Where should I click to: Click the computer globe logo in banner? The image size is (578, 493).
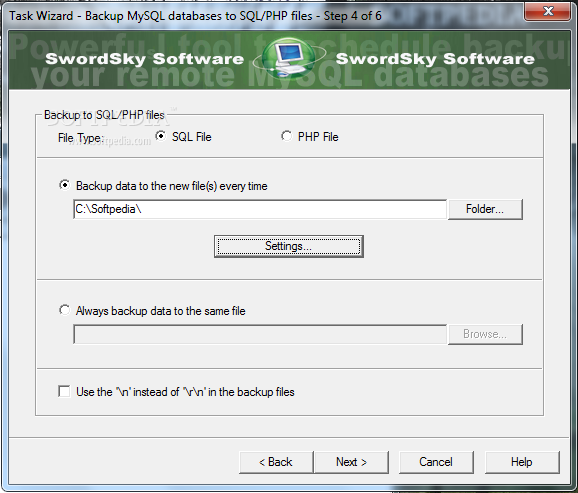289,58
